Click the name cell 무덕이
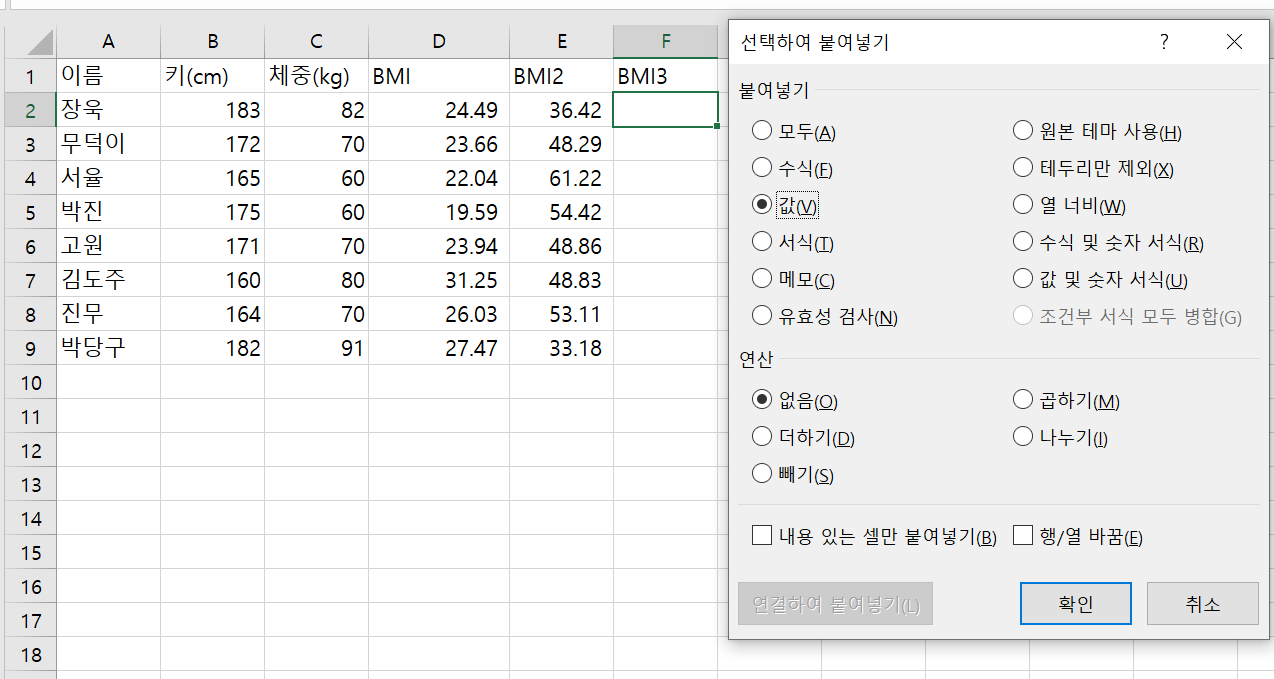 (108, 144)
